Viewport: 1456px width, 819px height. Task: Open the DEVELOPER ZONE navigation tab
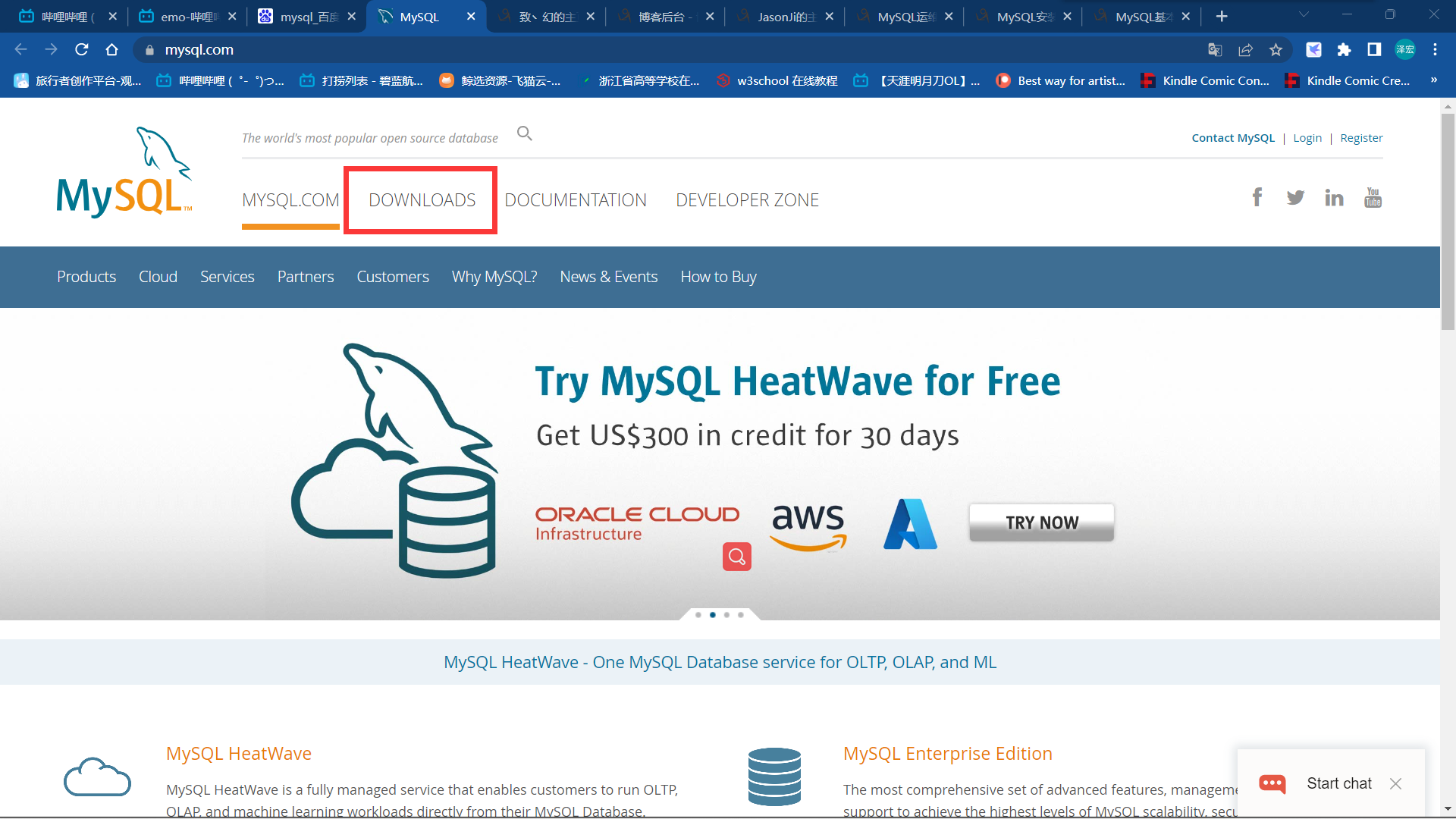click(747, 200)
